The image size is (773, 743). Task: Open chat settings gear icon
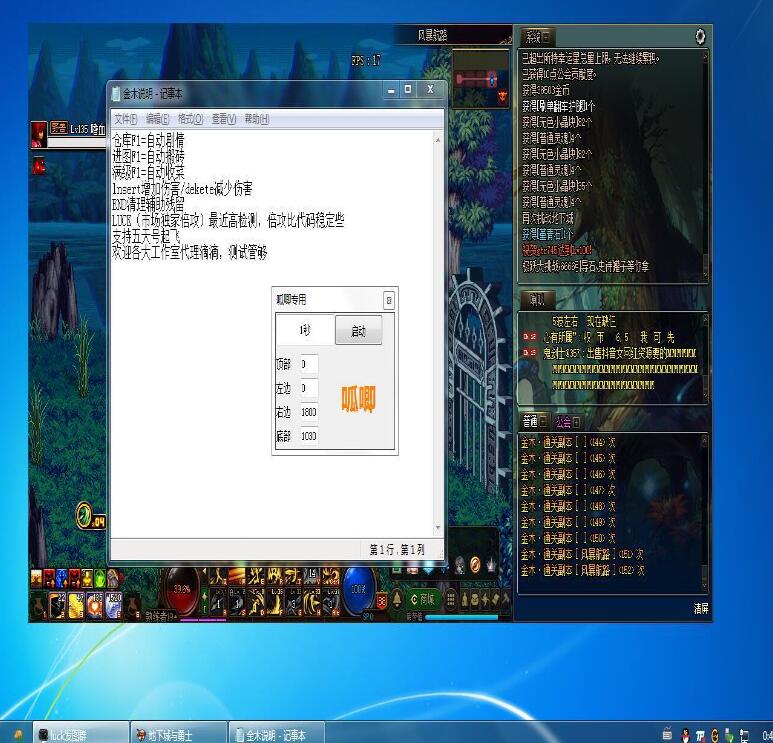point(700,36)
